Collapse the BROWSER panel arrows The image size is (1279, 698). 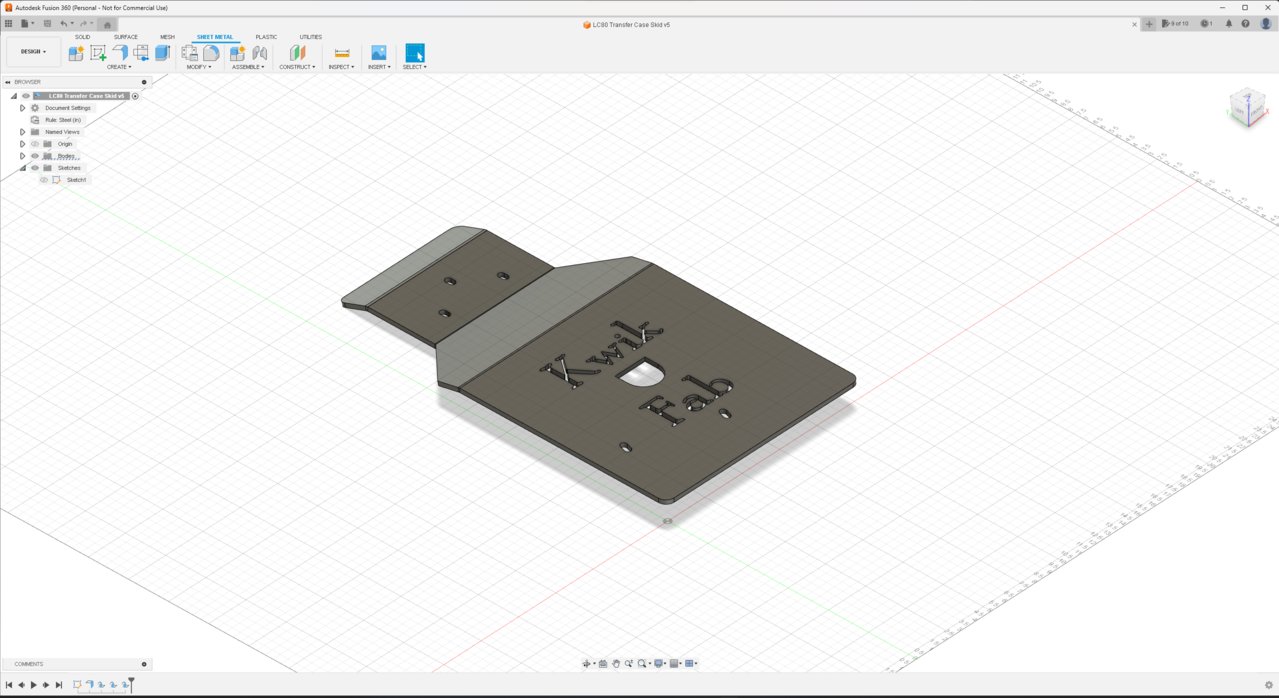(7, 82)
